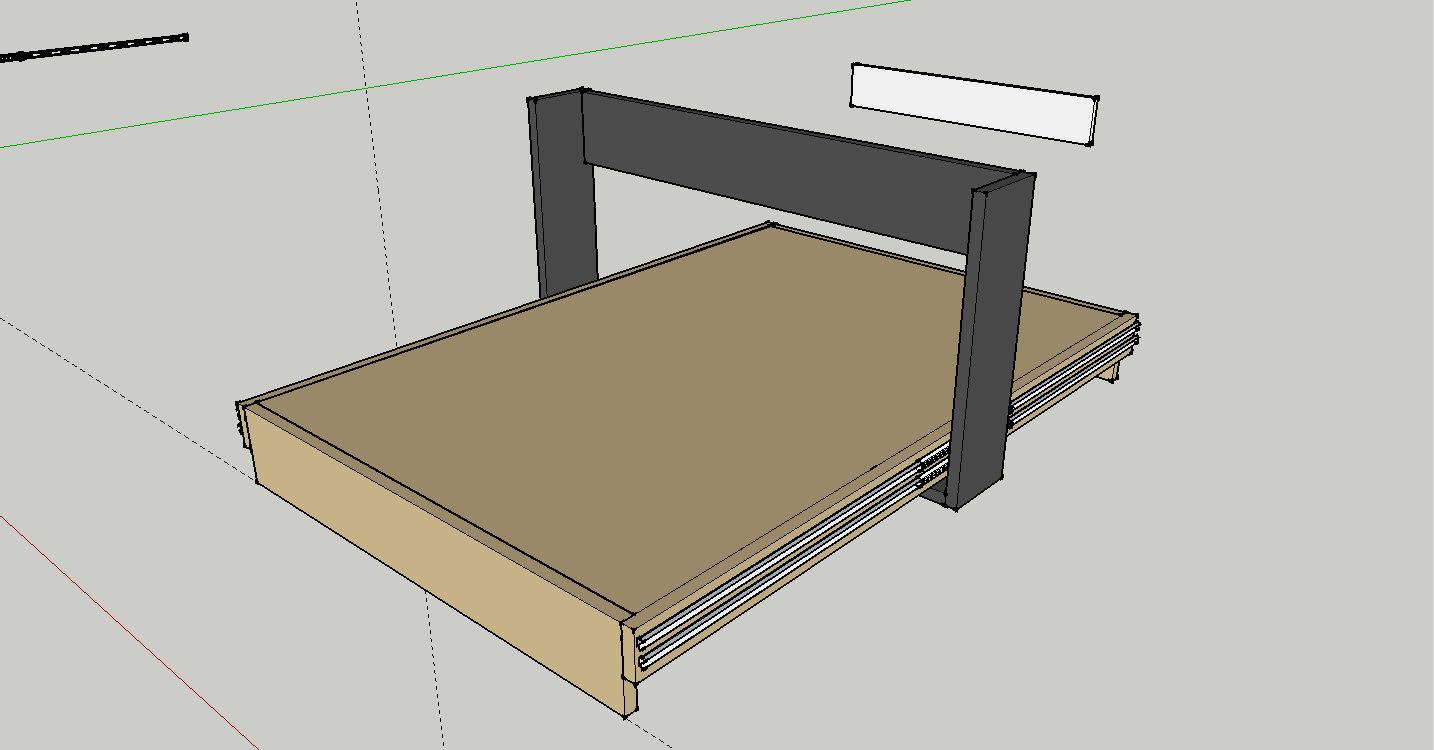Screen dimensions: 1434x750
Task: Click the red axis line
Action: [130, 632]
